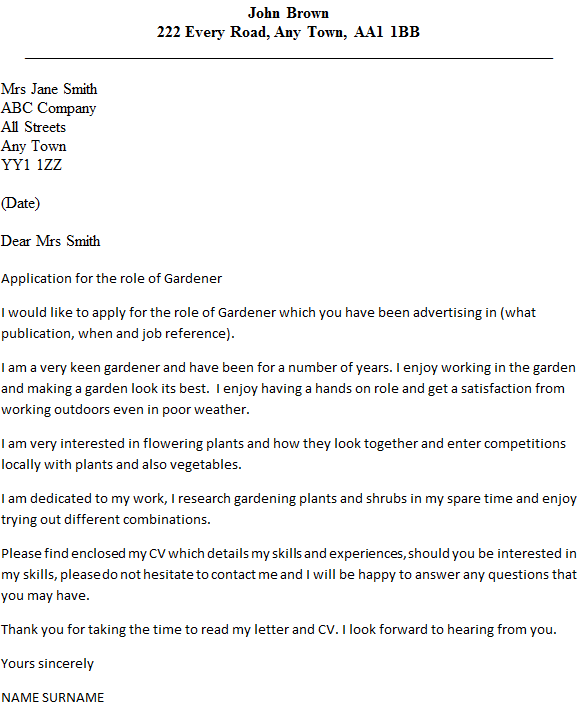Click the line working outdoors even in poor weather
Image resolution: width=582 pixels, height=710 pixels.
tap(125, 410)
